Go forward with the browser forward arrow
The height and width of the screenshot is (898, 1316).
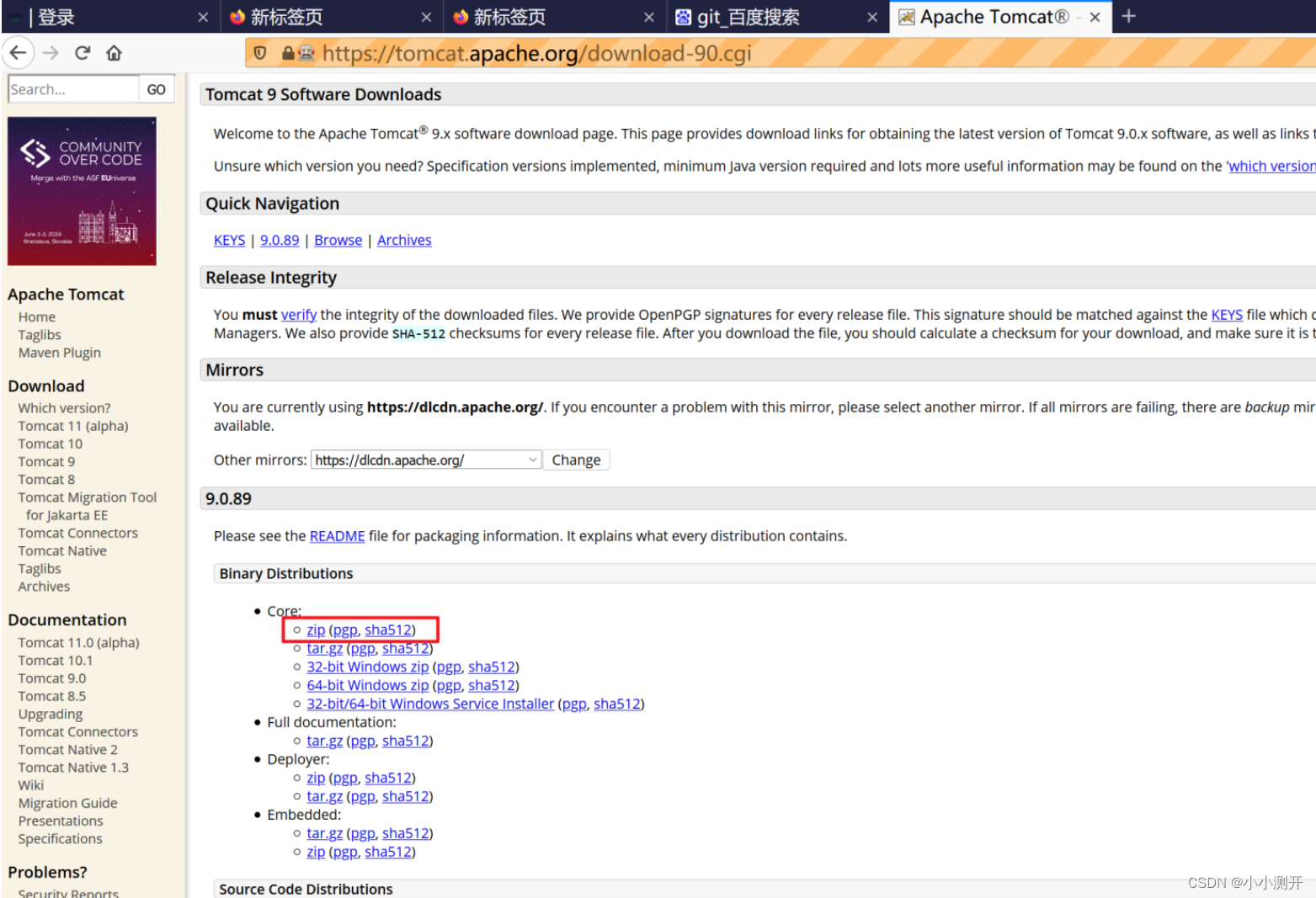tap(51, 53)
